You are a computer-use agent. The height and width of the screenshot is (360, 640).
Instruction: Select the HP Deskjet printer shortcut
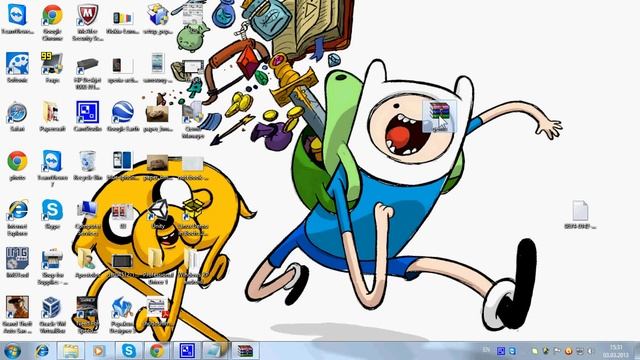[x=87, y=65]
